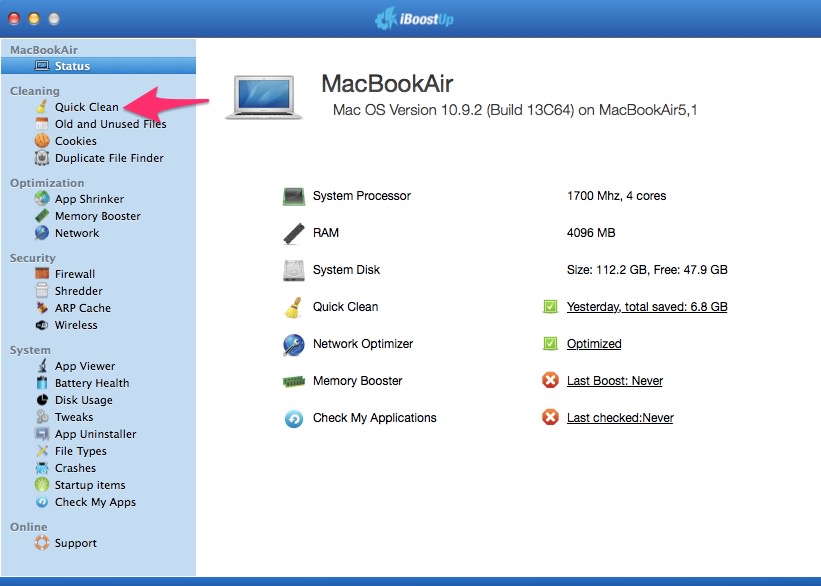Click the RAM stick icon in status list
The image size is (821, 586).
point(294,234)
